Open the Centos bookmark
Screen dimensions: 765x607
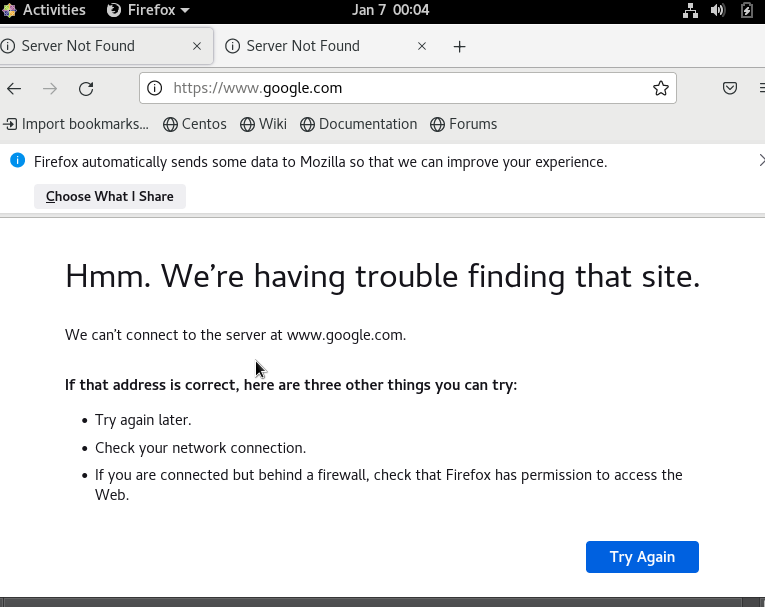click(x=196, y=124)
